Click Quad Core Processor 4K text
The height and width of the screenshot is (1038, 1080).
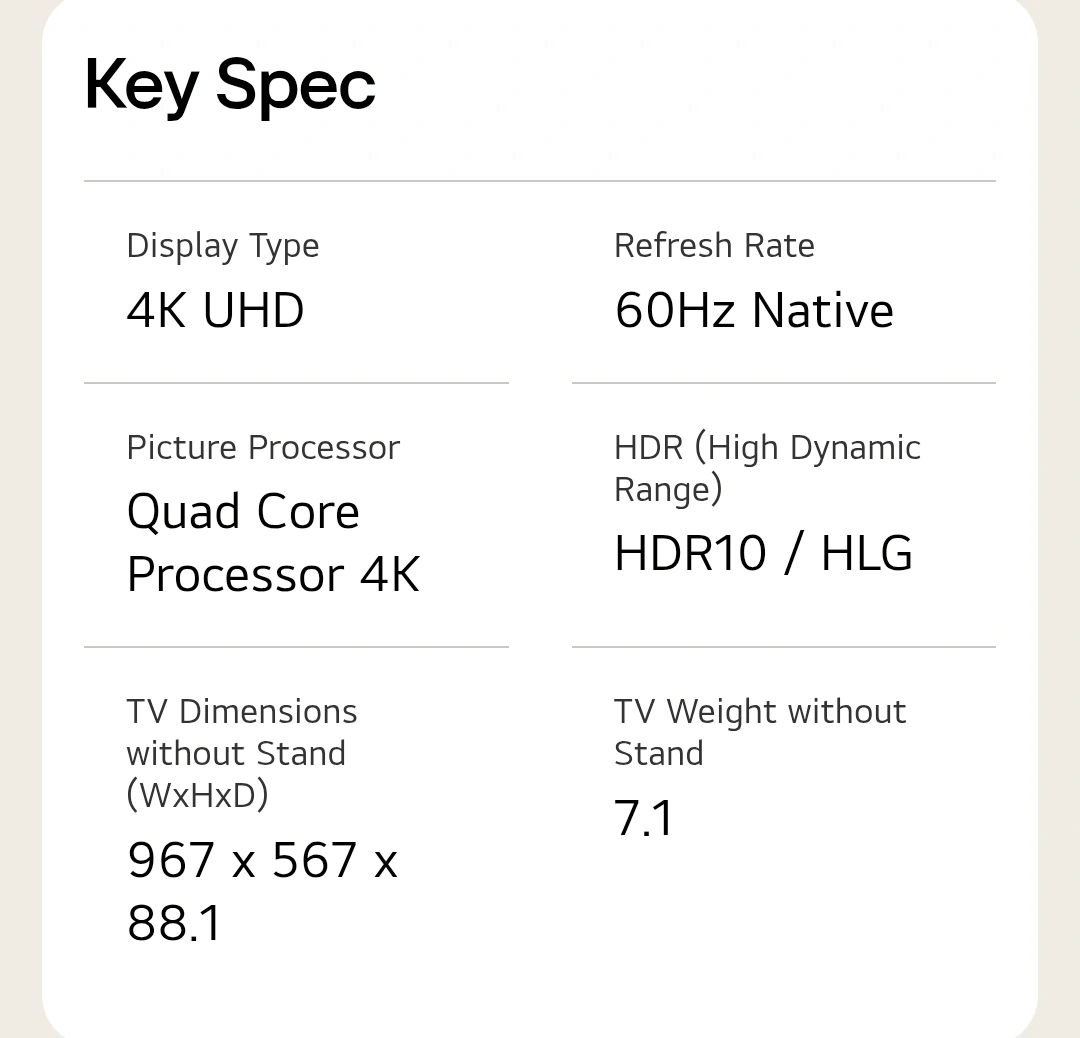pyautogui.click(x=273, y=543)
